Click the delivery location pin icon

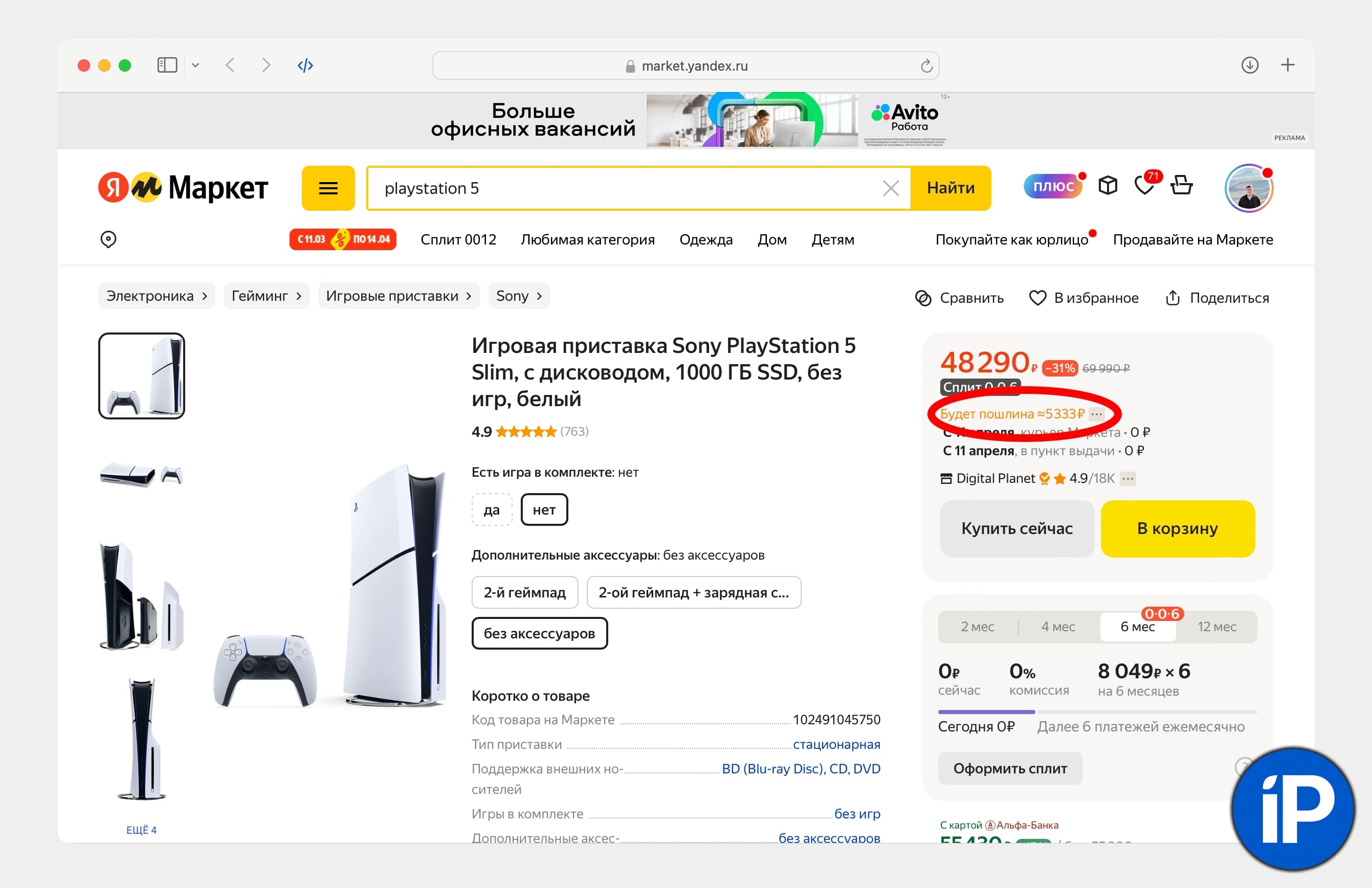tap(108, 239)
